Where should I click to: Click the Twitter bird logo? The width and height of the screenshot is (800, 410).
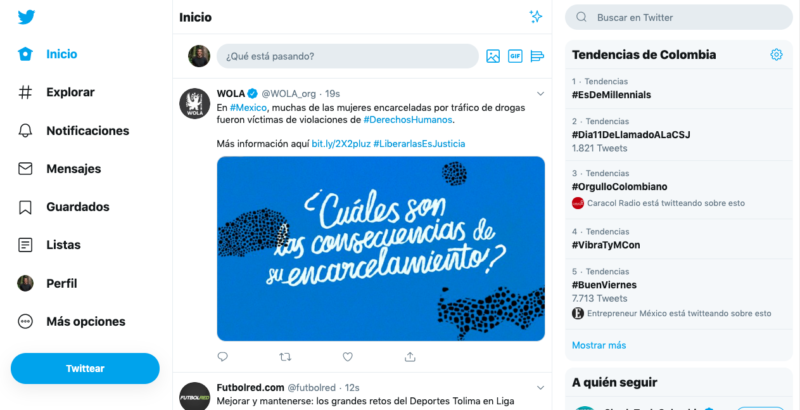point(26,17)
